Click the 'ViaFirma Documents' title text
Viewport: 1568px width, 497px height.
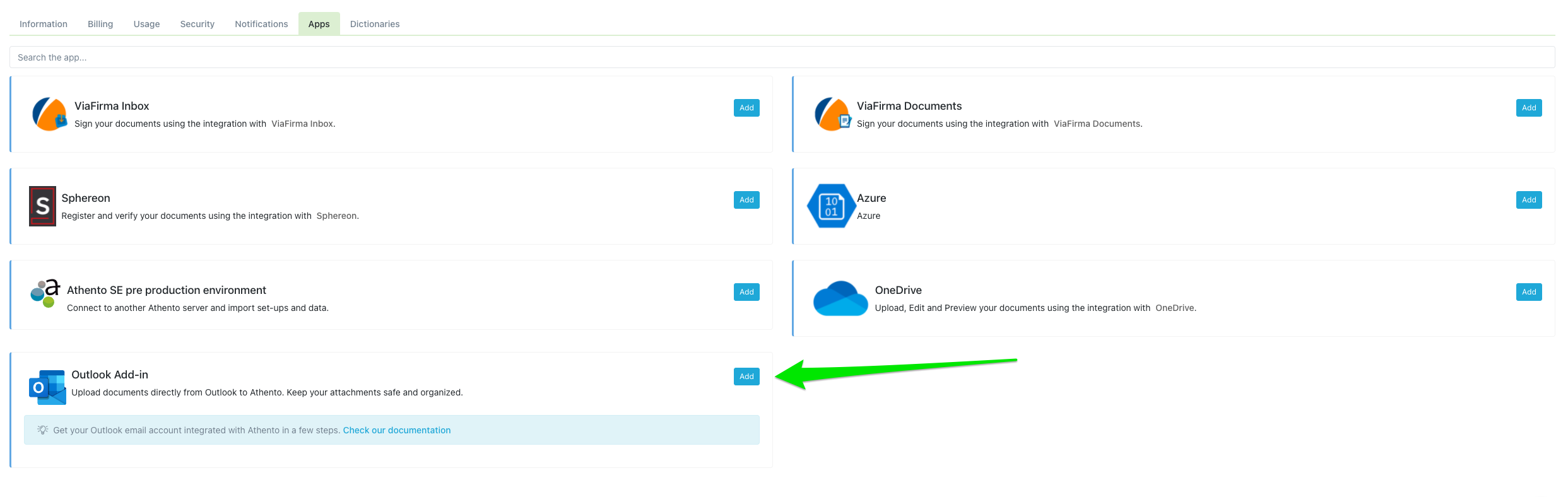coord(909,106)
